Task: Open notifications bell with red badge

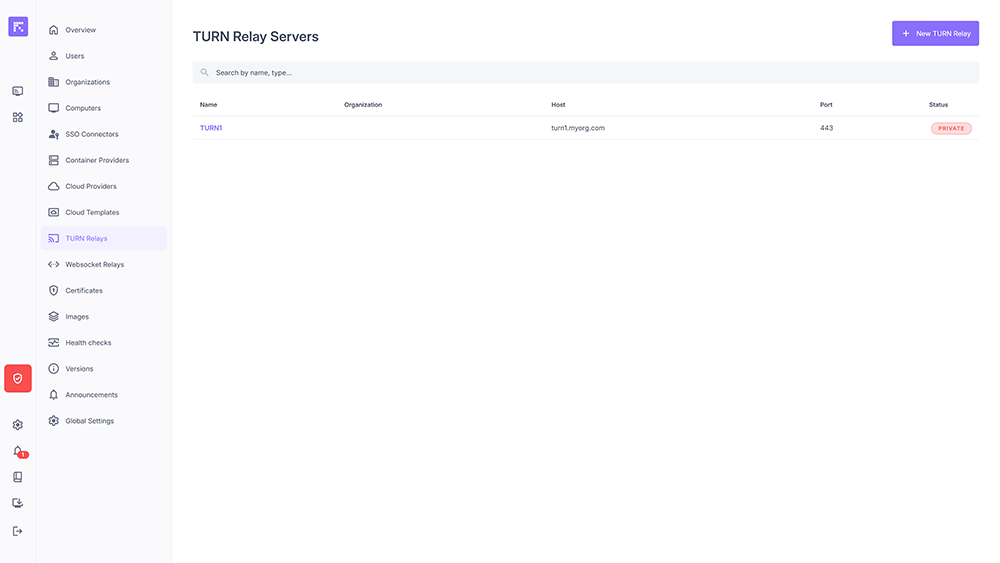Action: pyautogui.click(x=18, y=451)
